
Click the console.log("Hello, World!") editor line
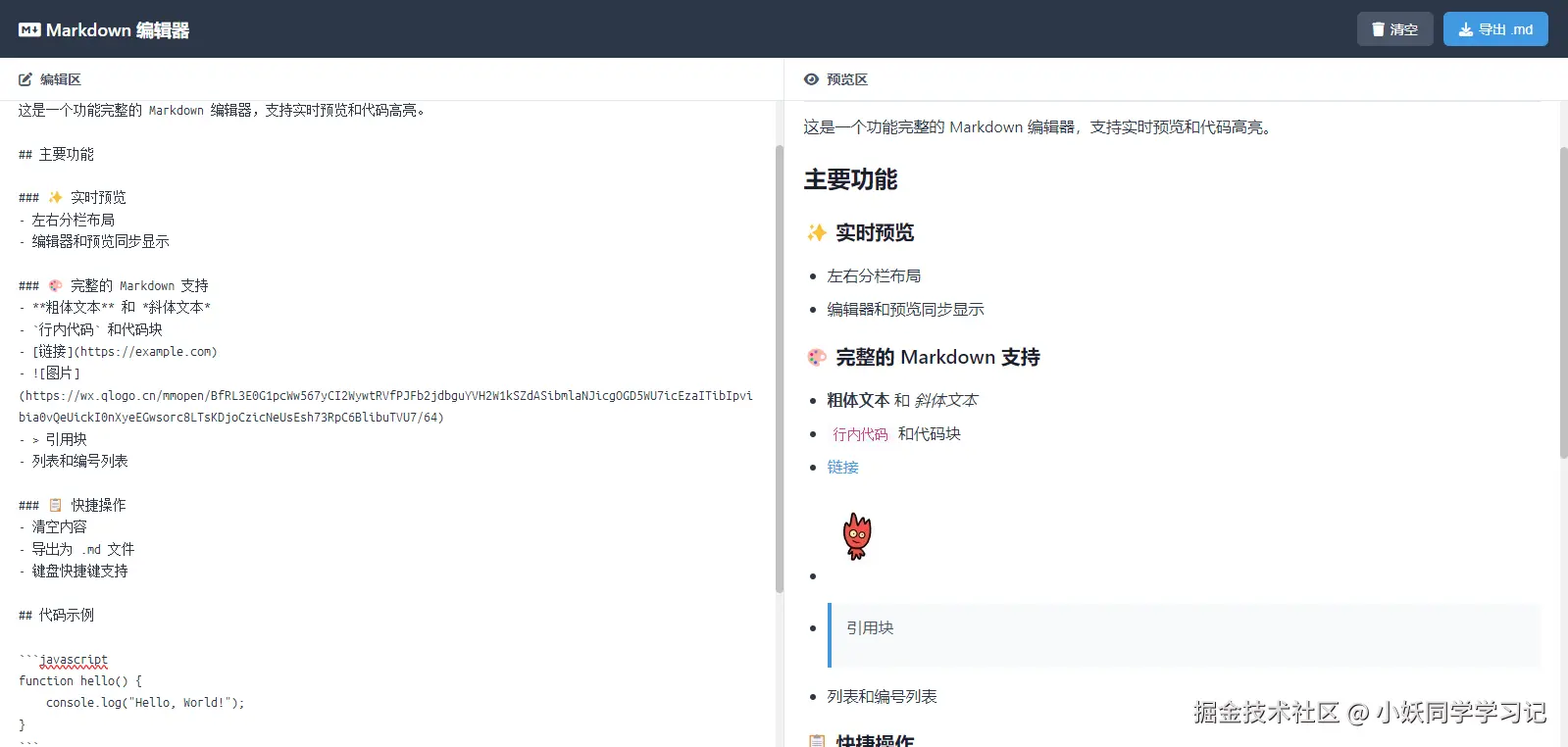pyautogui.click(x=145, y=702)
